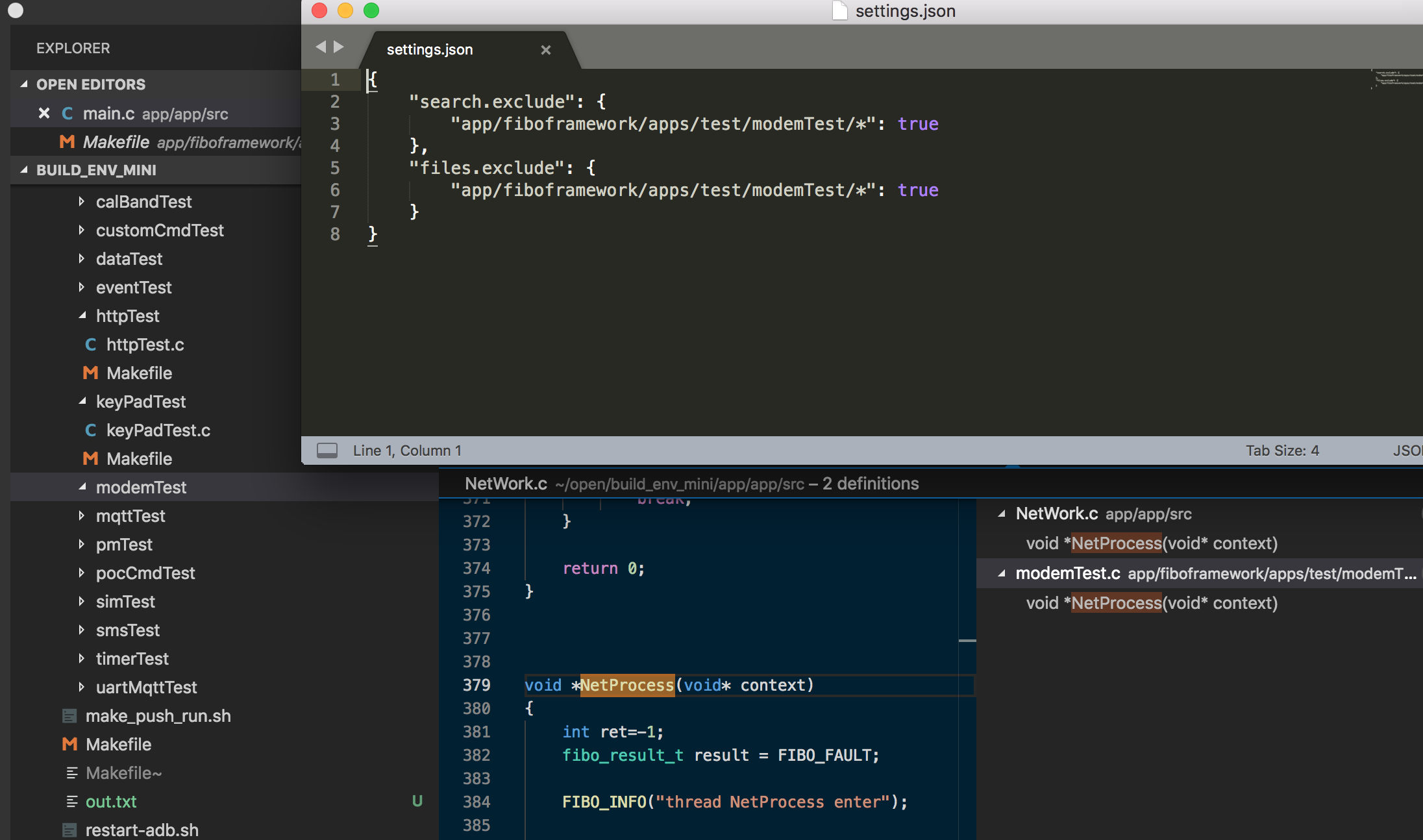Open Tab Size: 4 selector in status bar
Screen dimensions: 1423x840
[x=1282, y=451]
